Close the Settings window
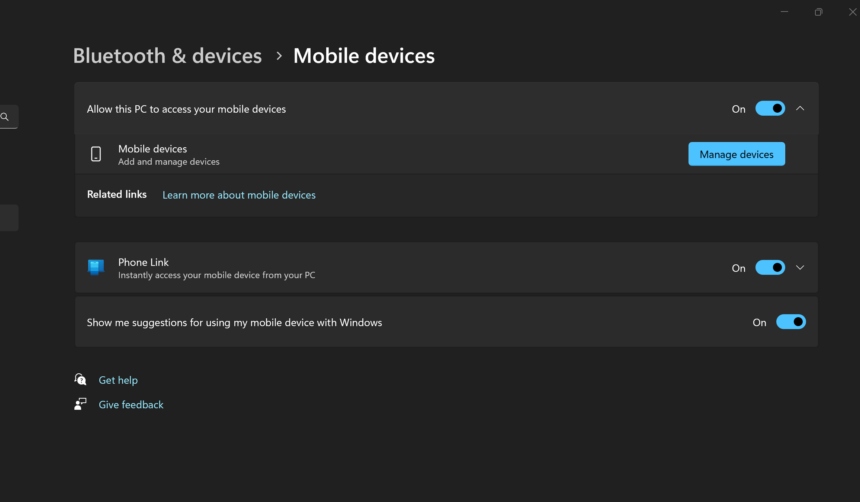 (852, 12)
